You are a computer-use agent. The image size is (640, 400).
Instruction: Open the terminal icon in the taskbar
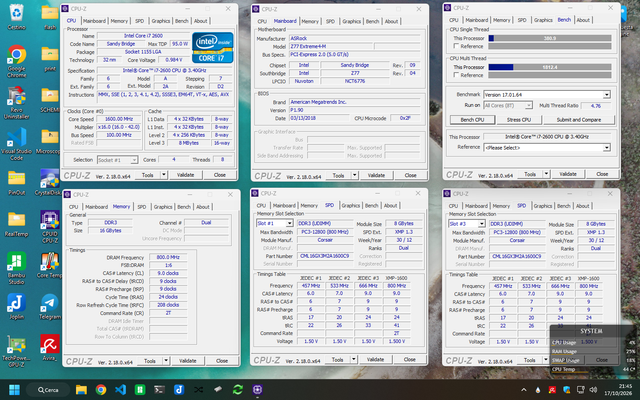160,390
